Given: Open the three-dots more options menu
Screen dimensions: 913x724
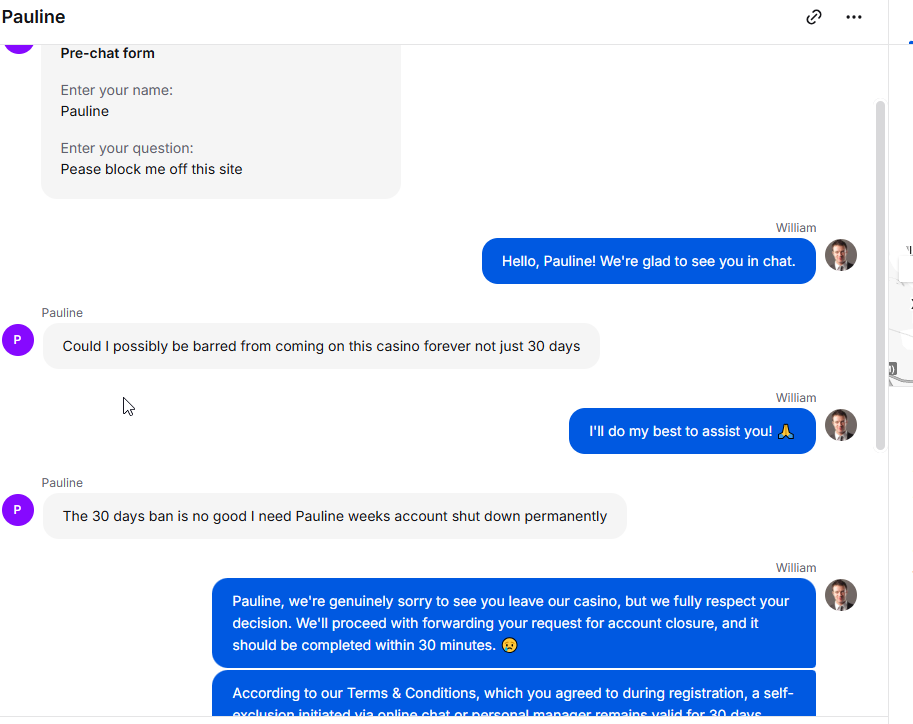Looking at the screenshot, I should tap(854, 17).
